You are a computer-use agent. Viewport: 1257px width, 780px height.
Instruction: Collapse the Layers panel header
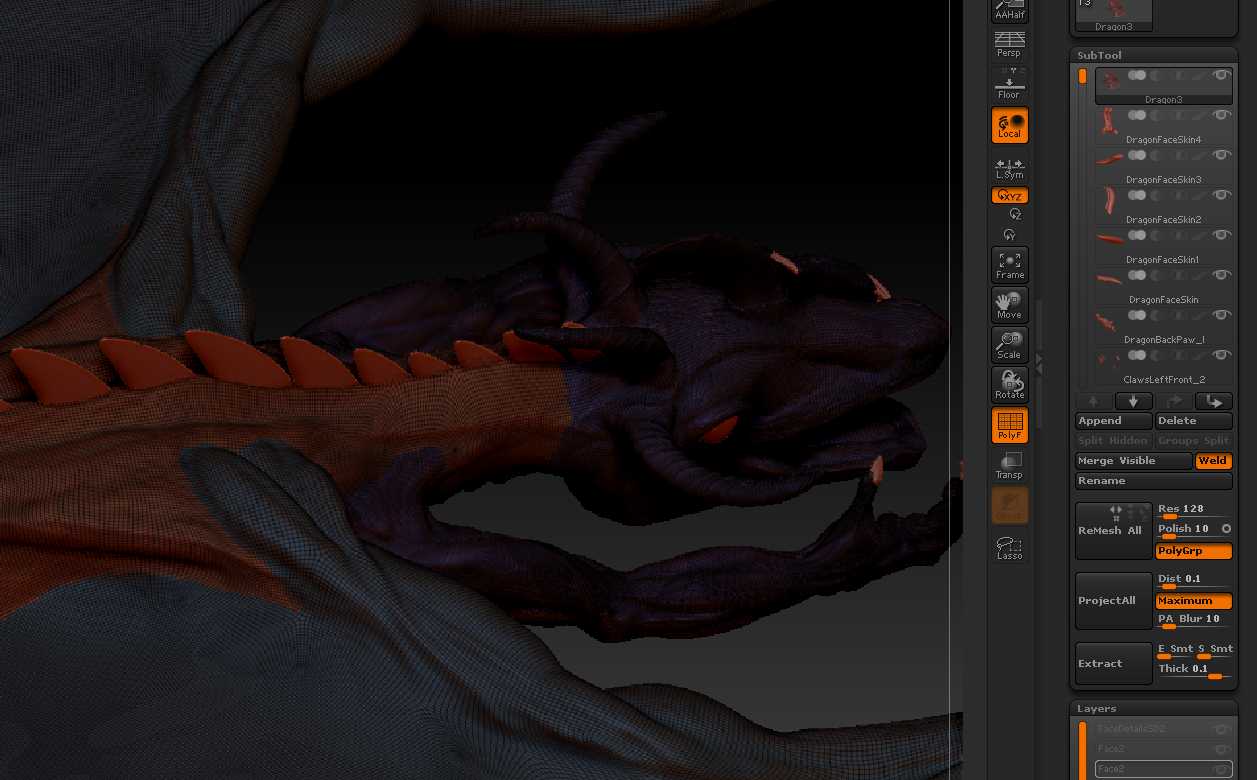click(x=1096, y=708)
